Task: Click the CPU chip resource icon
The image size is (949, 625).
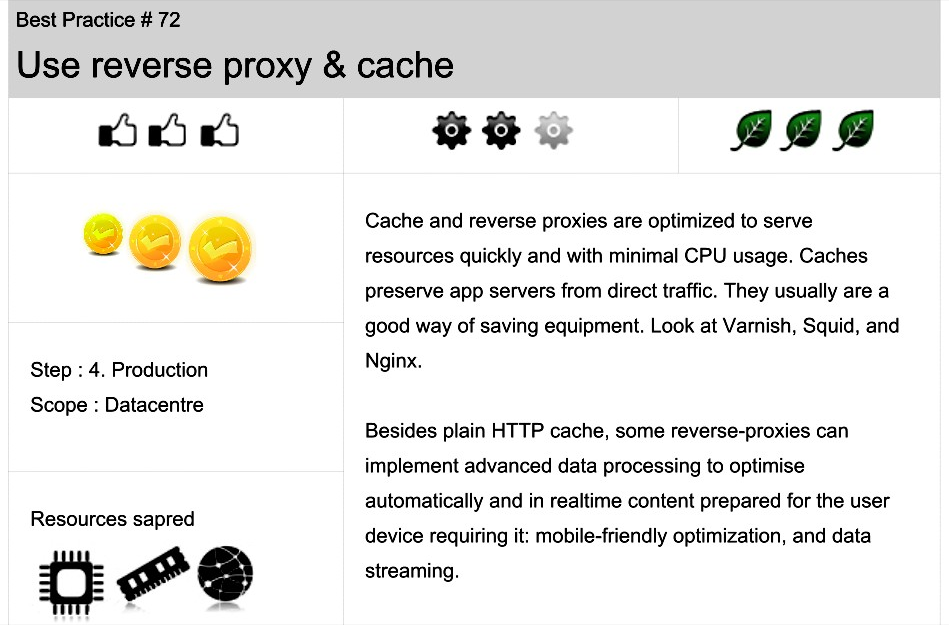Action: 71,583
